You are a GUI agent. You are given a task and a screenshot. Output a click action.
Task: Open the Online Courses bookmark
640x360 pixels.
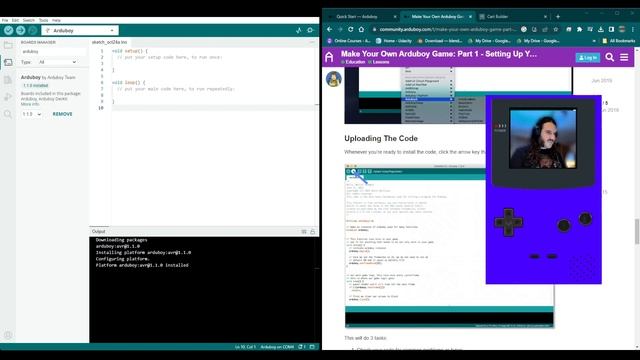(349, 41)
